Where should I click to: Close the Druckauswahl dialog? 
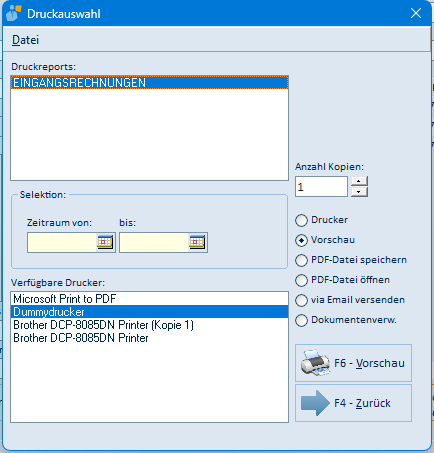416,13
